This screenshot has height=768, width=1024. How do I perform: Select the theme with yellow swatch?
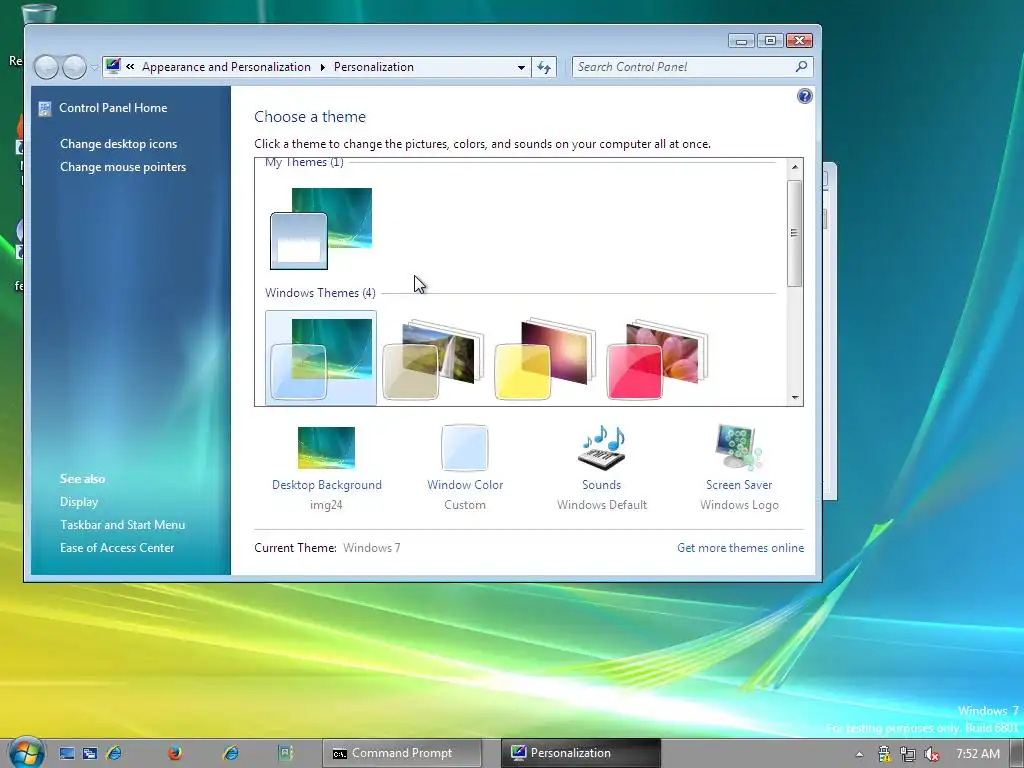(545, 360)
